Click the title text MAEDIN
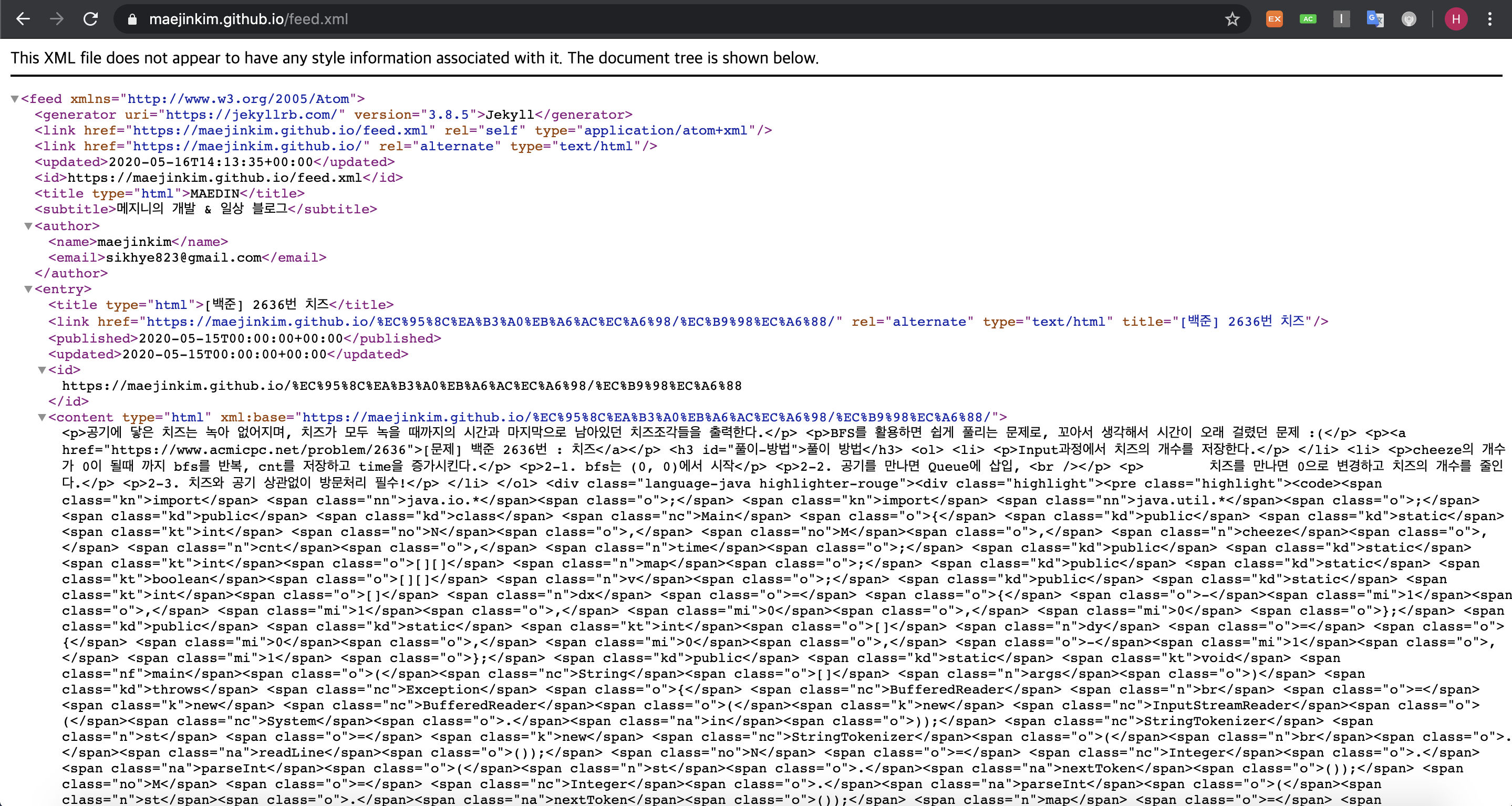This screenshot has width=1512, height=806. (x=215, y=194)
